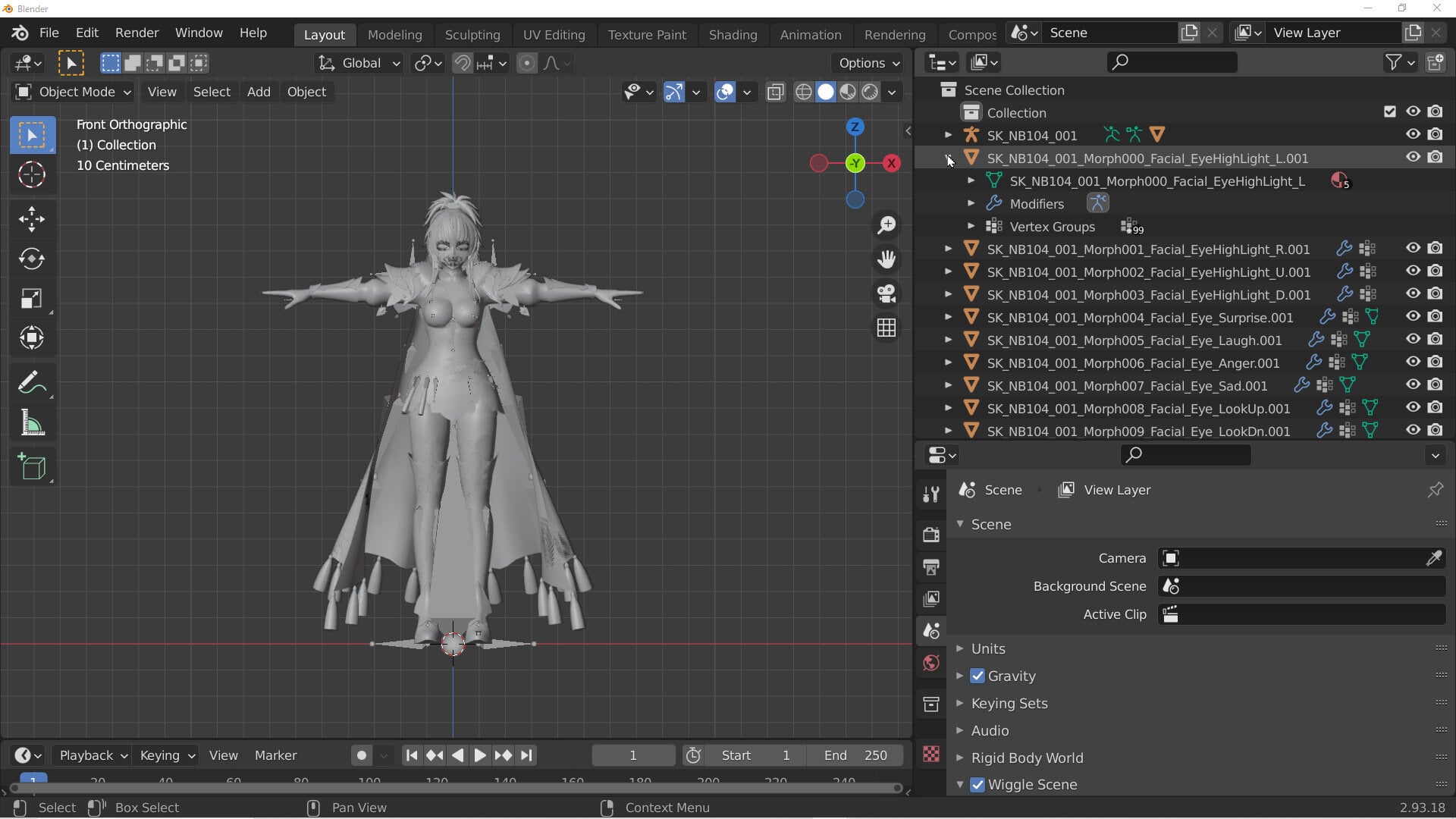Select the Move tool in toolbar
1456x819 pixels.
32,220
